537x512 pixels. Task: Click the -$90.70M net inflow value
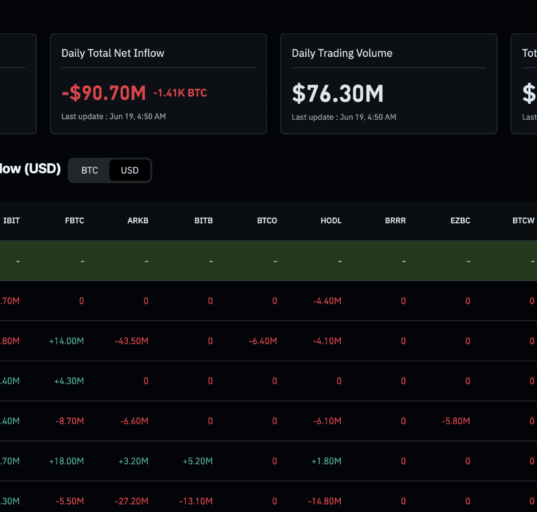click(104, 93)
